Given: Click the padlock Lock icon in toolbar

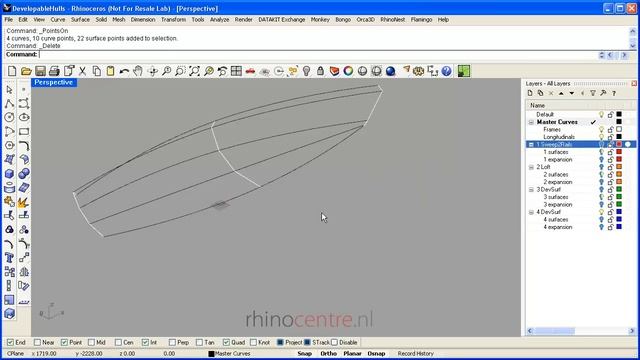Looking at the screenshot, I should point(320,71).
